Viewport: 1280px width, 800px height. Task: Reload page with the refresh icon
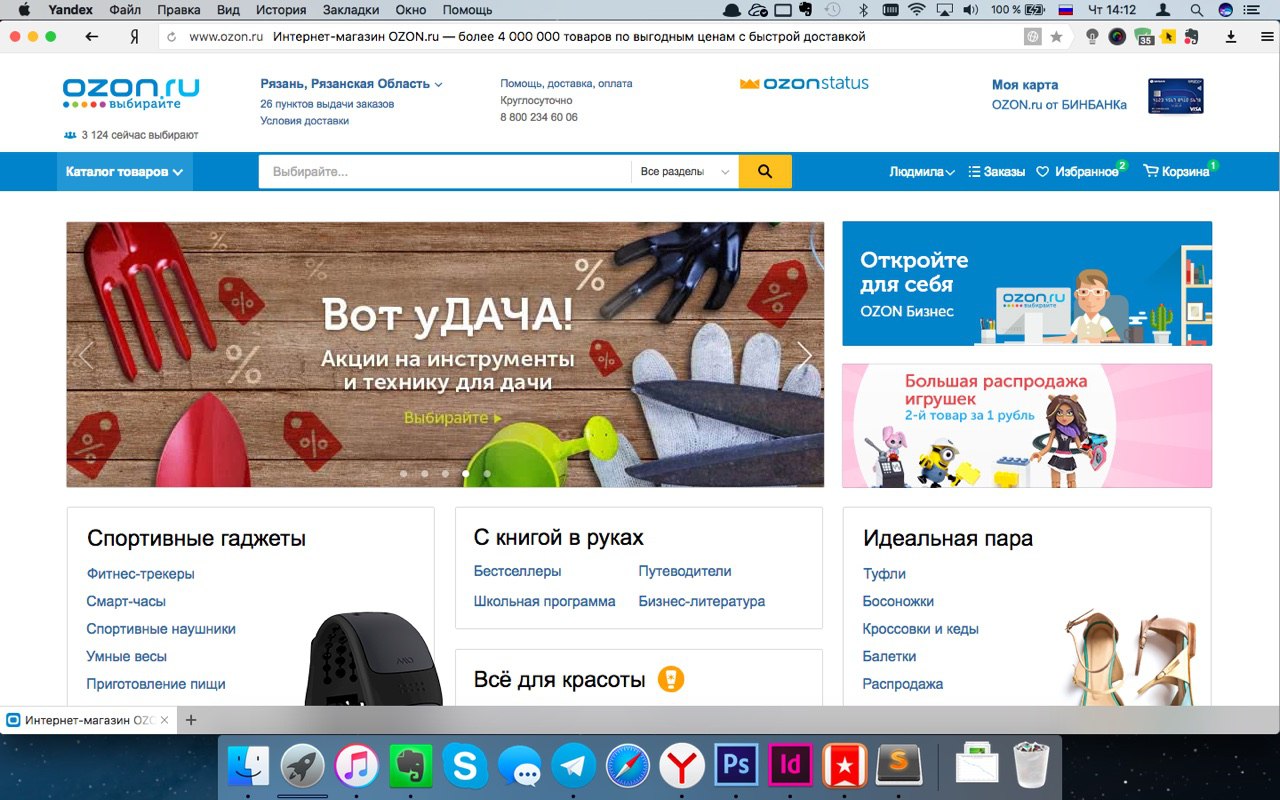pyautogui.click(x=172, y=37)
